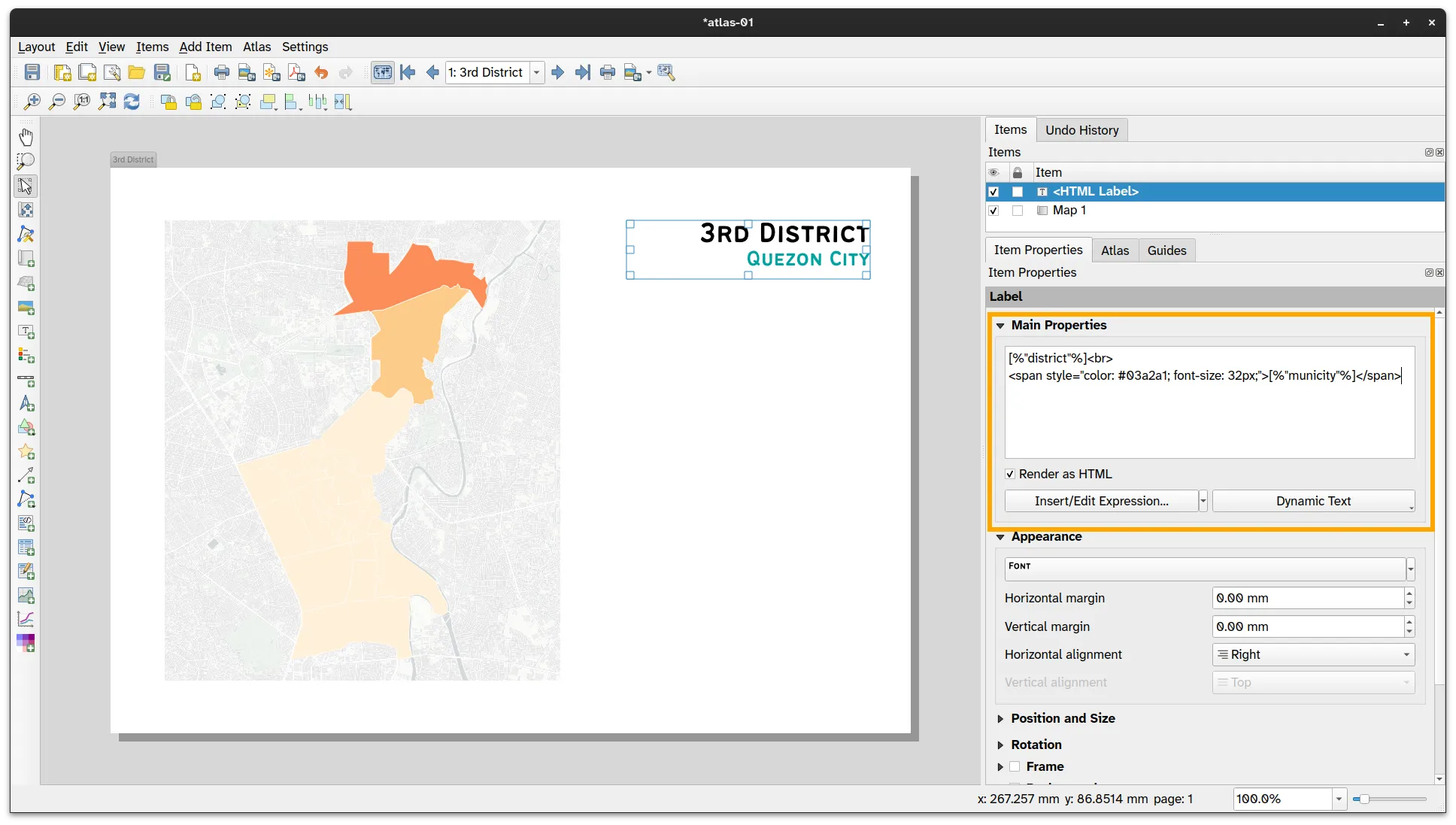This screenshot has height=825, width=1456.
Task: Select the Pan layout hand tool
Action: (26, 137)
